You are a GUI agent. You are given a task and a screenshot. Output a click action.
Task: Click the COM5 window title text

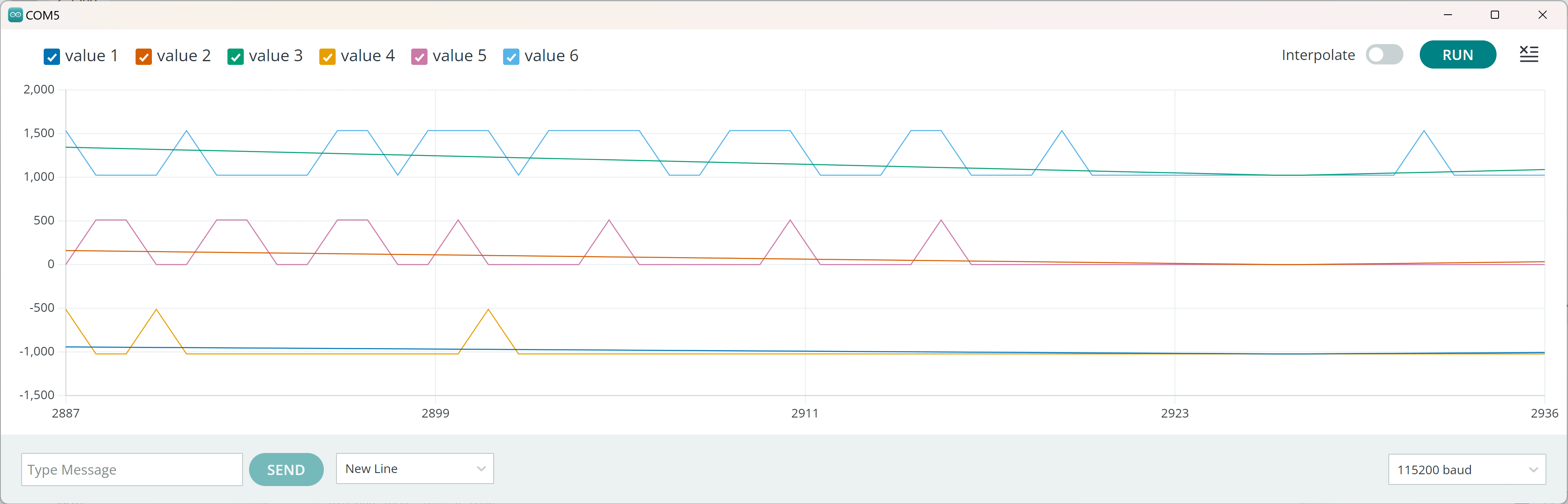pyautogui.click(x=42, y=15)
